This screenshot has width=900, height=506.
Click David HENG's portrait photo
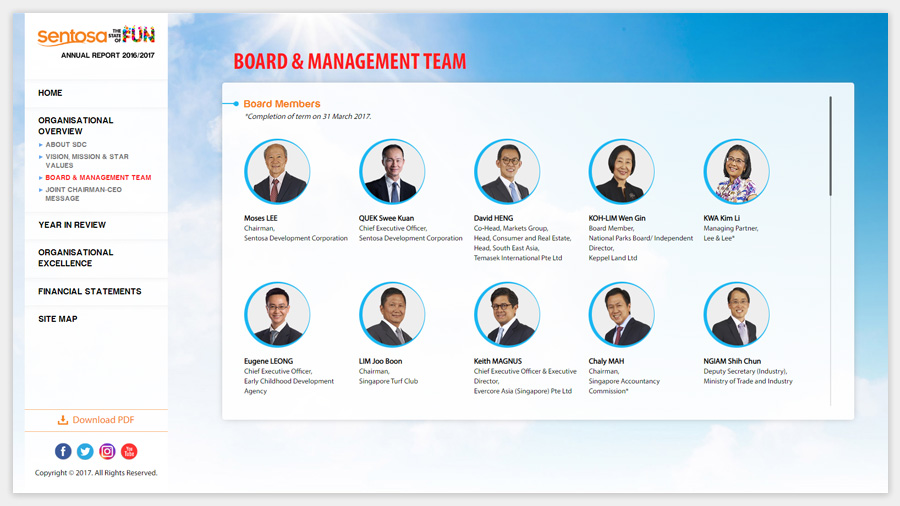(507, 172)
